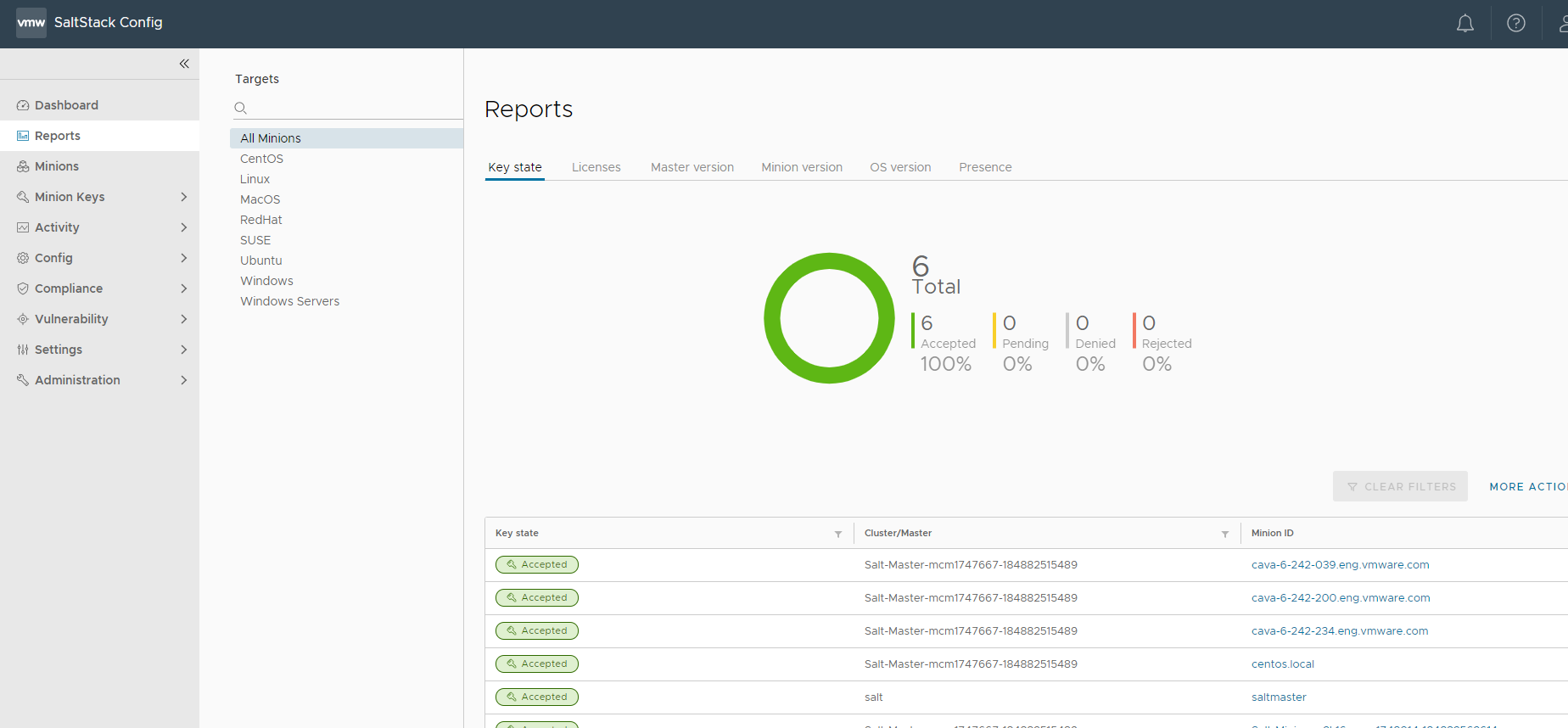Viewport: 1568px width, 728px height.
Task: Open the OS version tab
Action: (900, 167)
